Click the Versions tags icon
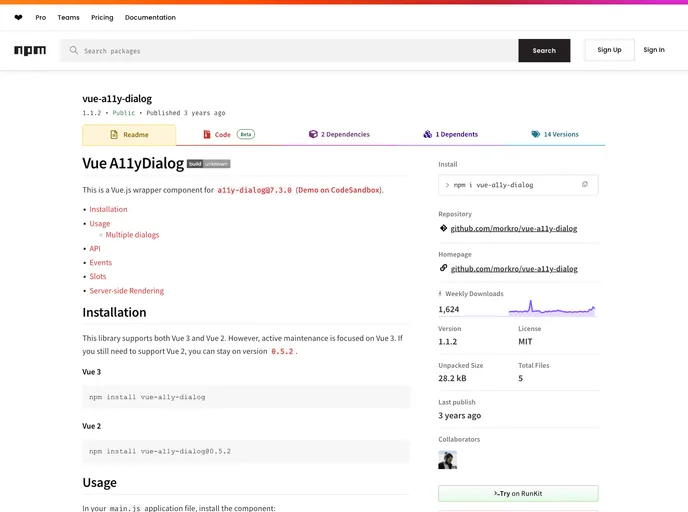 (x=535, y=134)
